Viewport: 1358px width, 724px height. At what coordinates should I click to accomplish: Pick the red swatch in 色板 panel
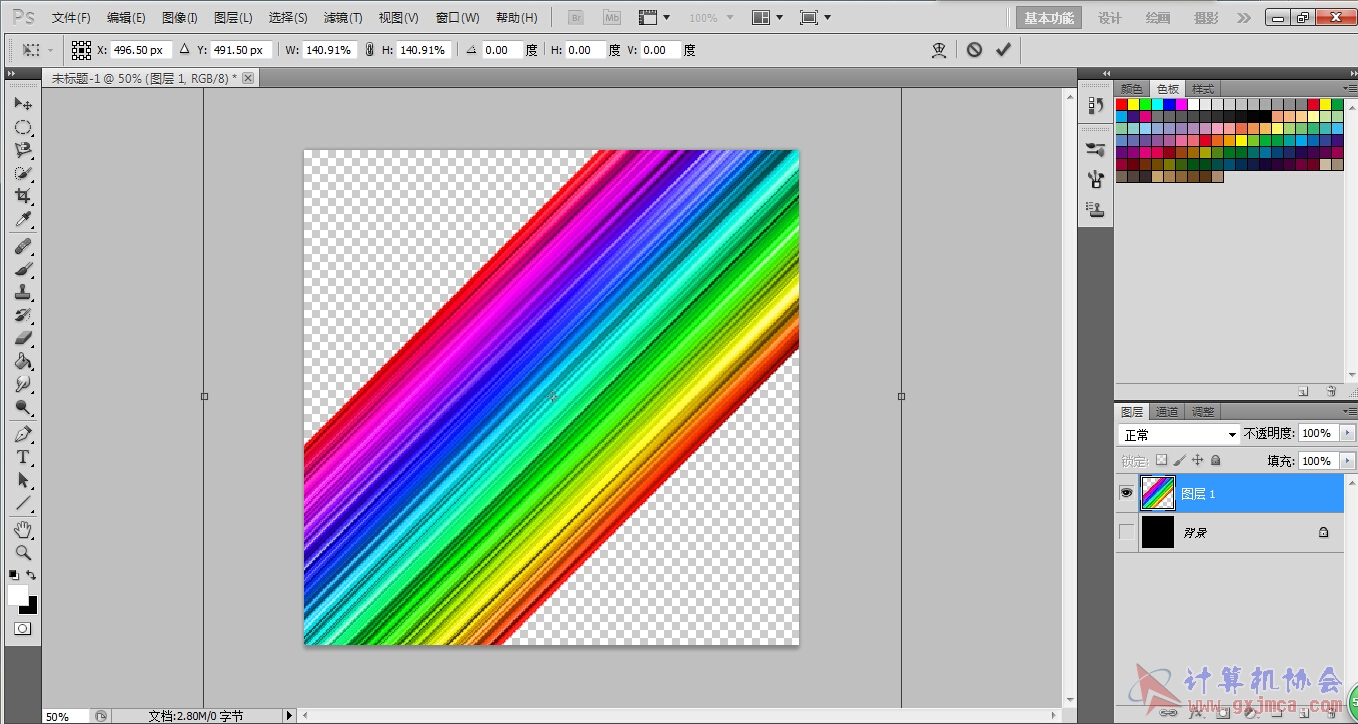tap(1122, 104)
